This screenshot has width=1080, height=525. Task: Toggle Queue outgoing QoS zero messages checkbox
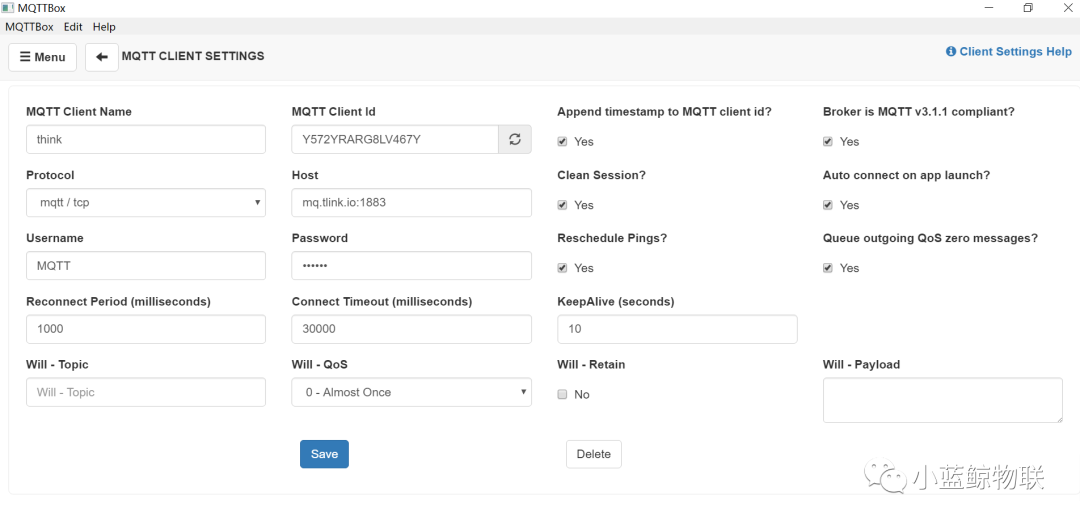828,268
